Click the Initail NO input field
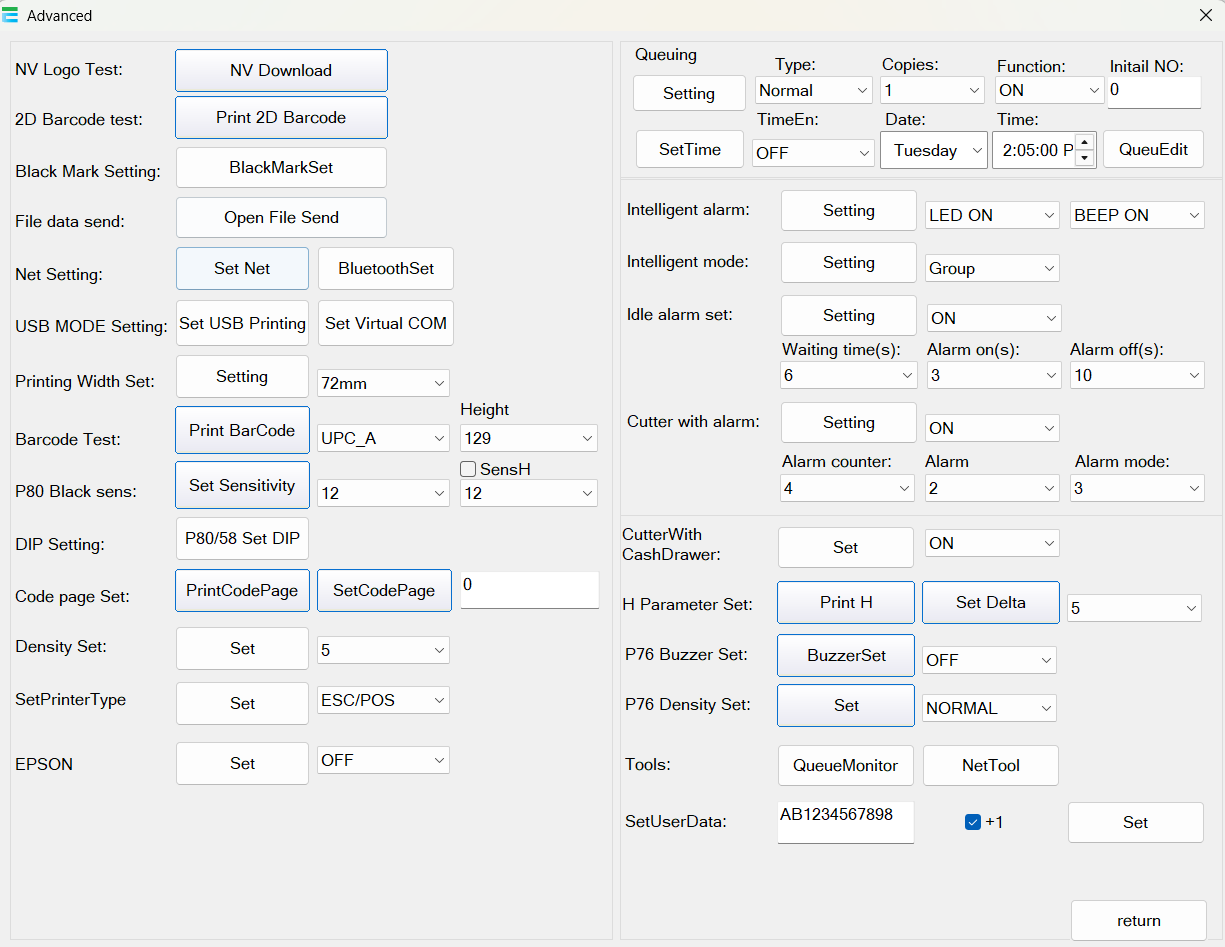This screenshot has height=947, width=1225. coord(1153,92)
